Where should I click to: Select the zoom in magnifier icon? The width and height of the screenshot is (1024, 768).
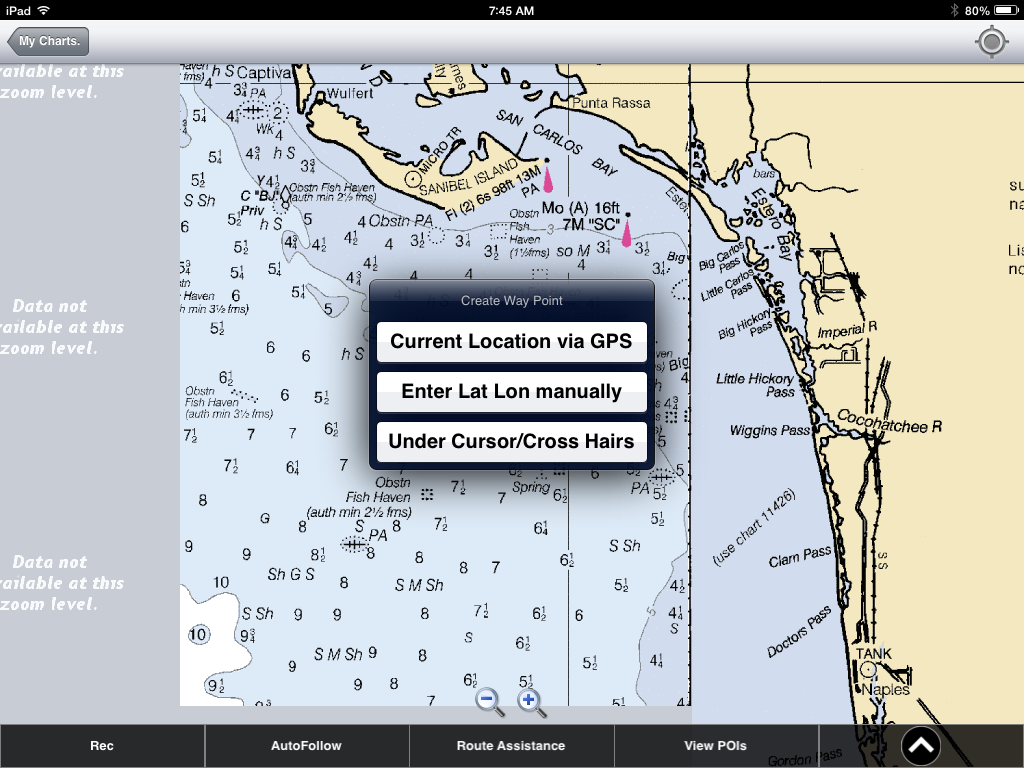point(529,700)
